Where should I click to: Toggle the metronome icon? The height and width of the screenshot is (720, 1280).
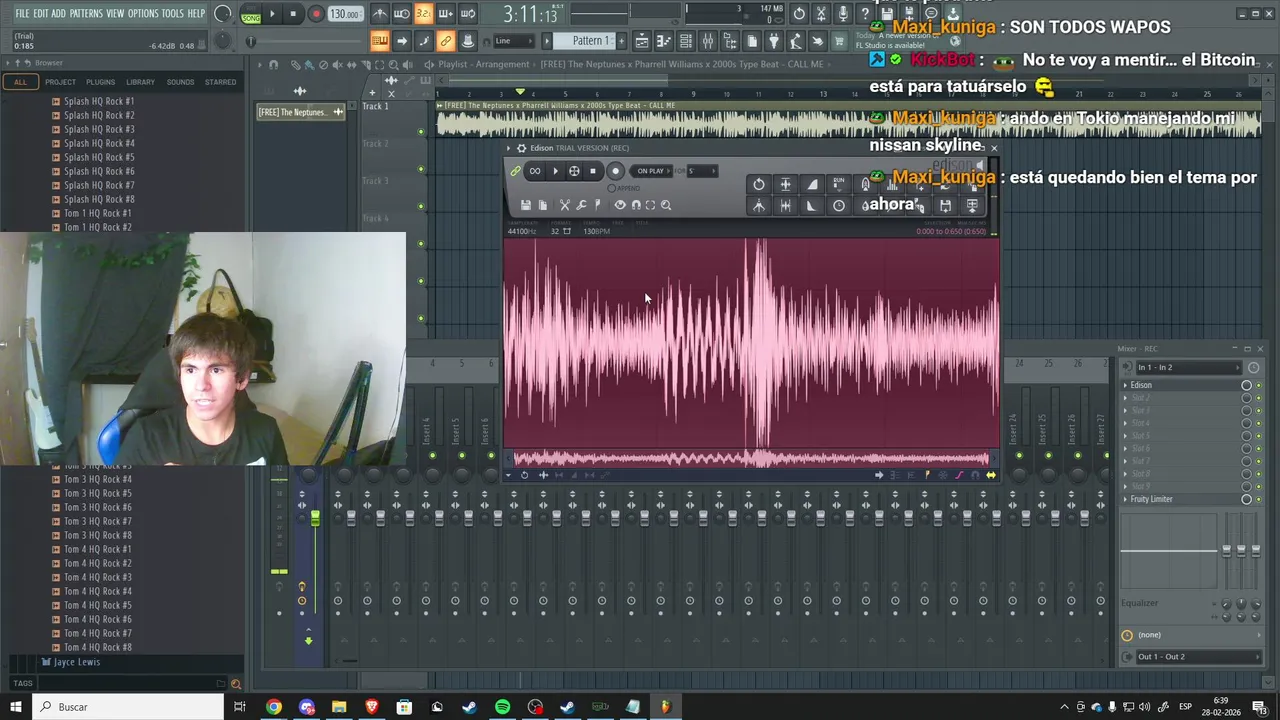click(380, 14)
